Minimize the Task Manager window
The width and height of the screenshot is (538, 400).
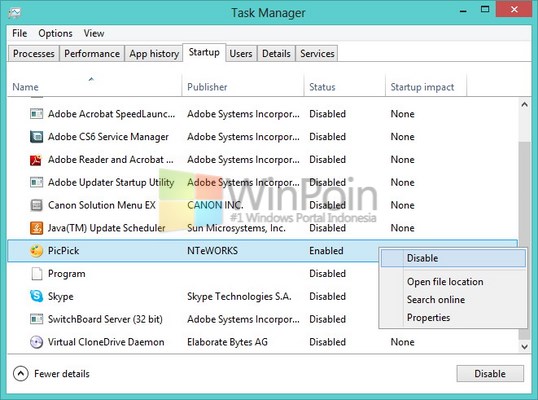(463, 10)
